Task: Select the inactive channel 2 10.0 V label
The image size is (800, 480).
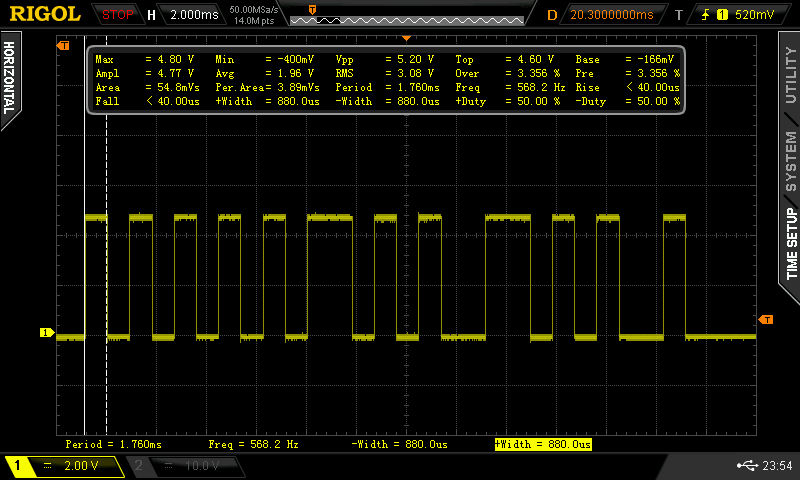Action: (202, 465)
